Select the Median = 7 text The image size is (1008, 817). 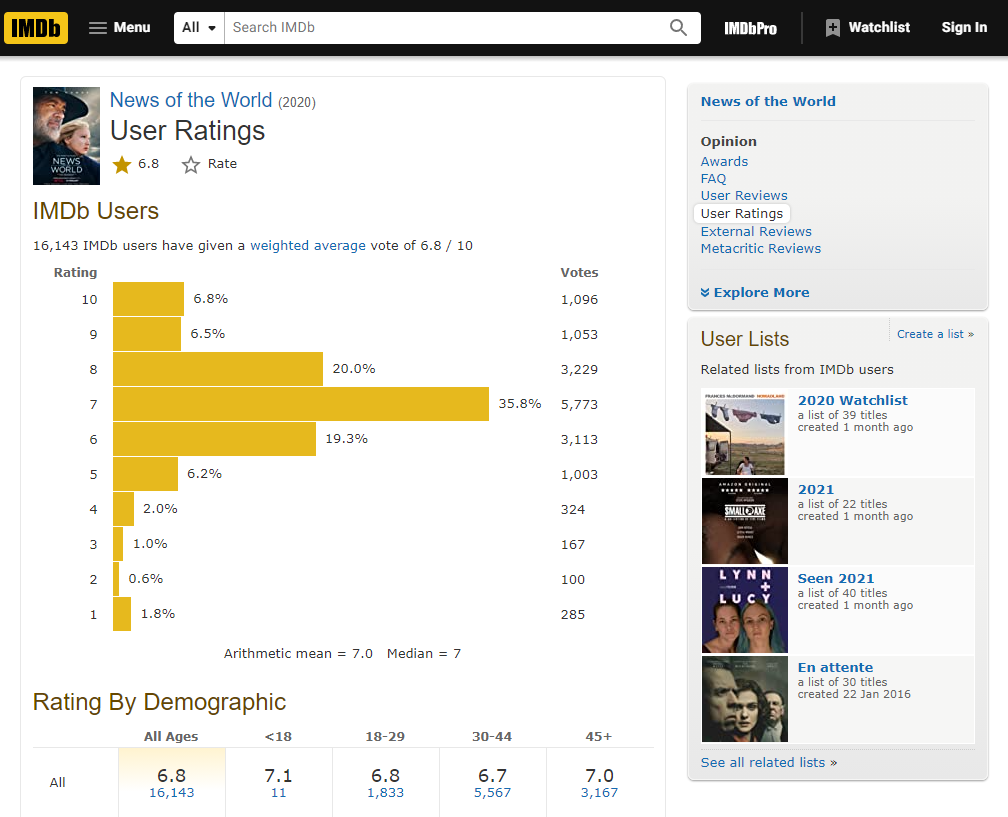[424, 654]
